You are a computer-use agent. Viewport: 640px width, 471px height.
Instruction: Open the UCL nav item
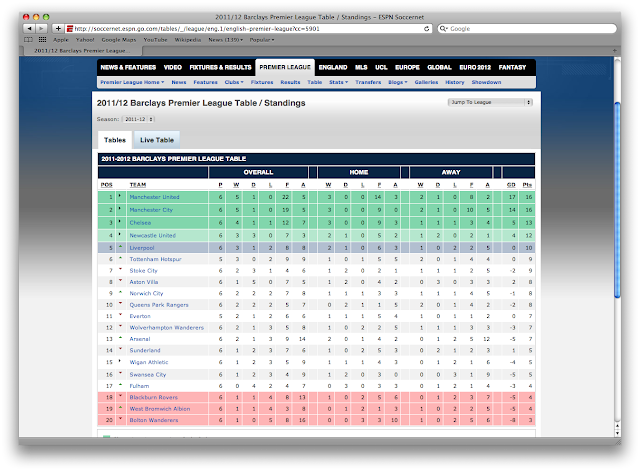pos(381,67)
